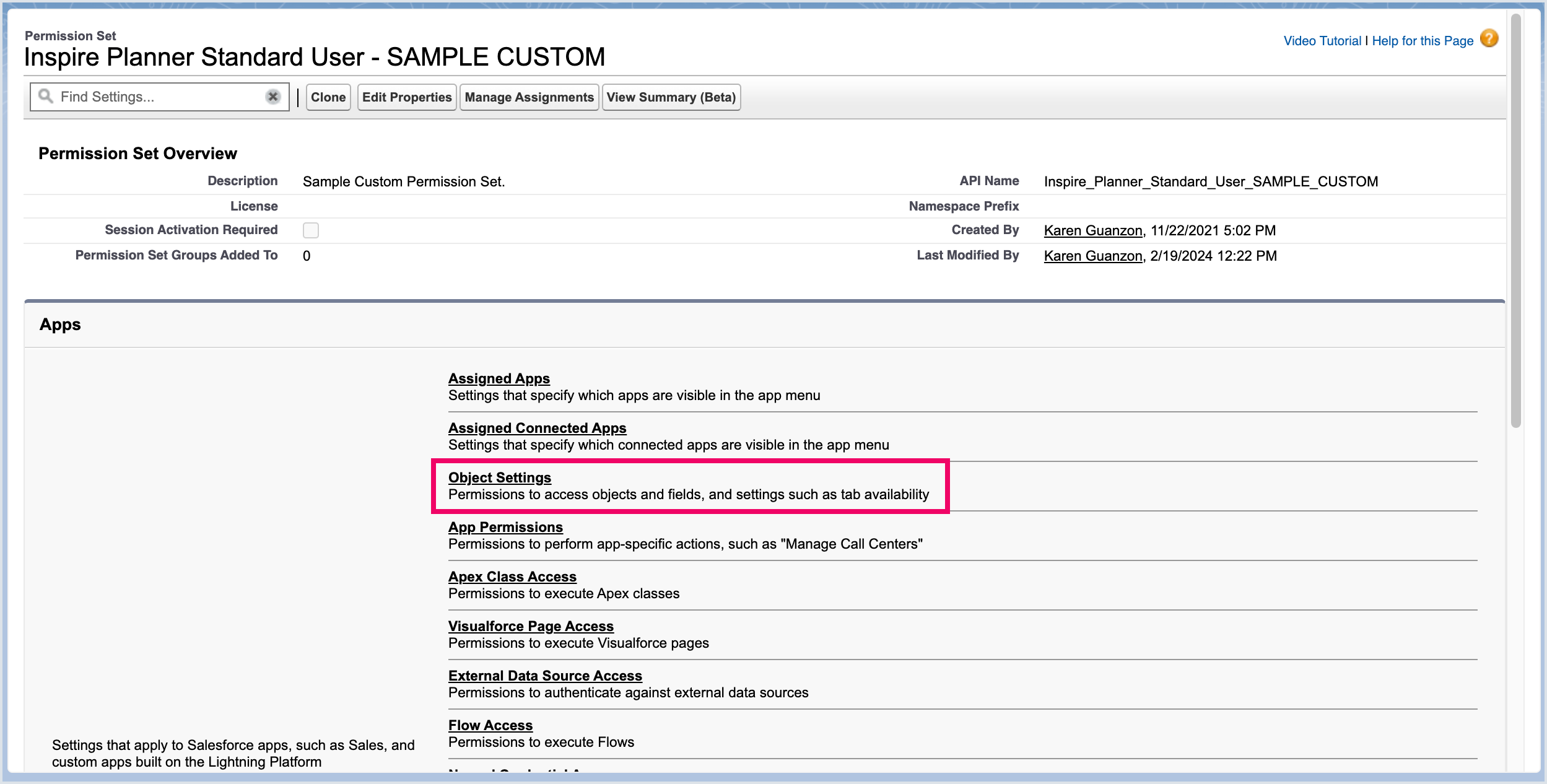Open the Video Tutorial link
The height and width of the screenshot is (784, 1547).
pyautogui.click(x=1322, y=41)
